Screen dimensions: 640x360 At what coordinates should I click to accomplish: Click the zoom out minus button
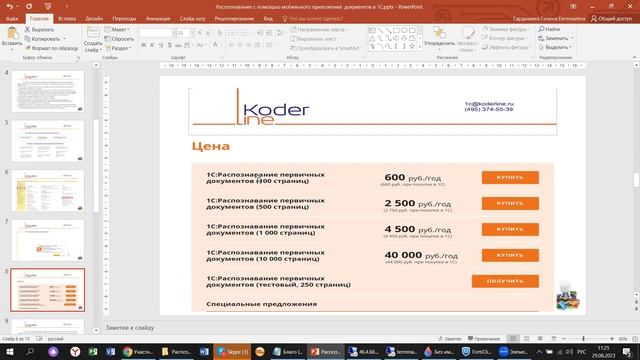coord(564,339)
